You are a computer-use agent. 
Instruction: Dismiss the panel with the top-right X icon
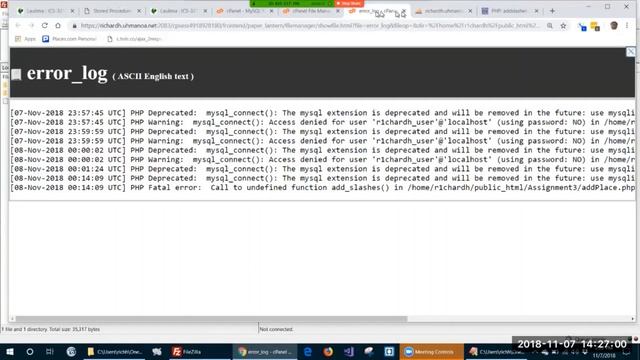point(631,52)
